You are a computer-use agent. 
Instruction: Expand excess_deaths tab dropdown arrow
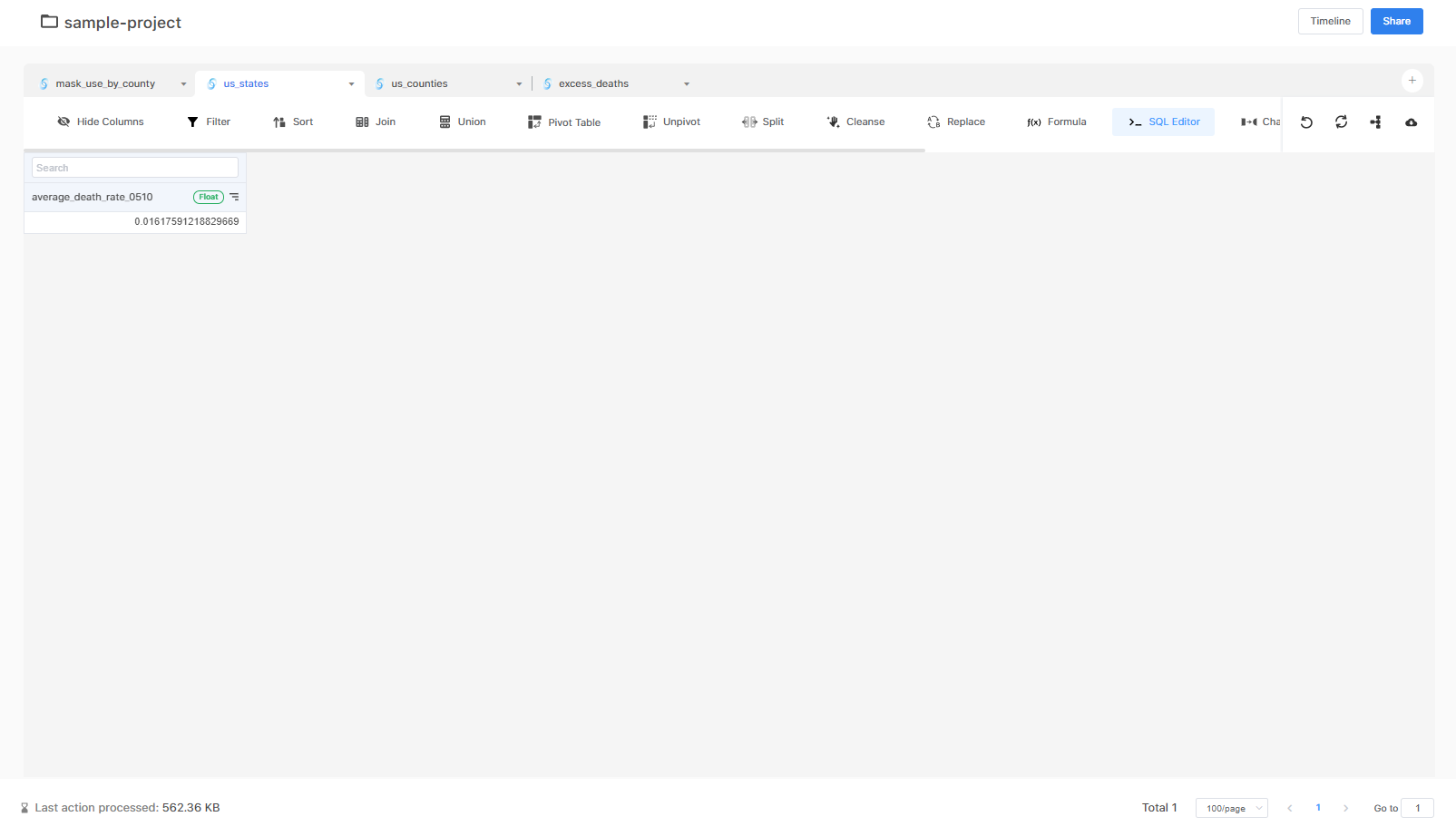pos(687,84)
